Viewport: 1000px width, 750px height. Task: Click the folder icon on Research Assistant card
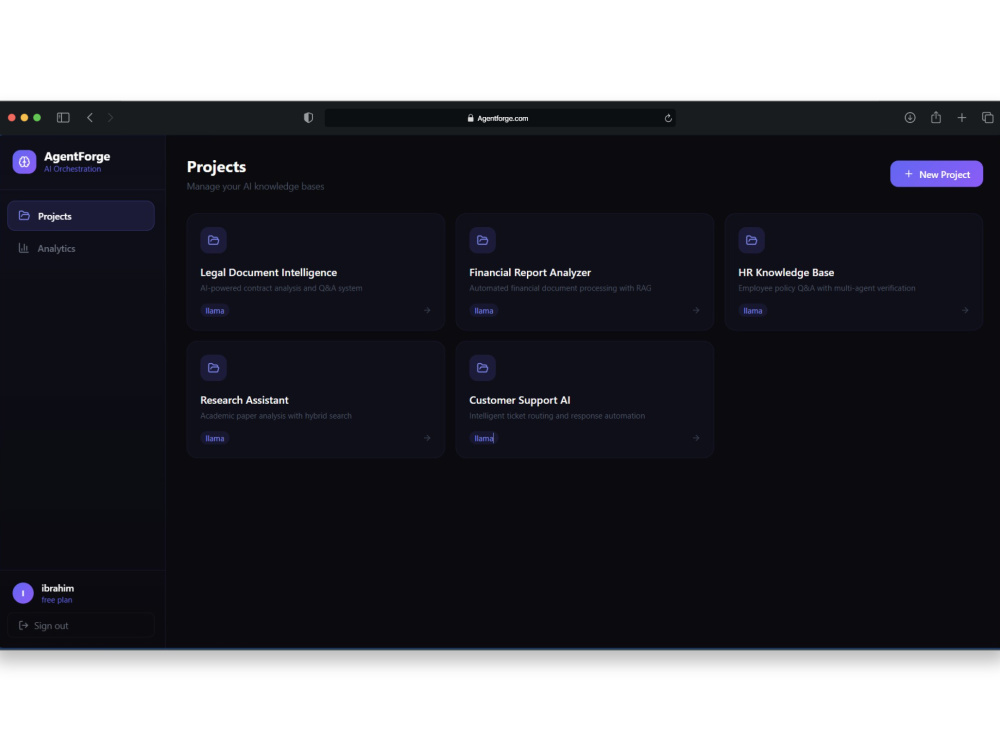[x=214, y=368]
